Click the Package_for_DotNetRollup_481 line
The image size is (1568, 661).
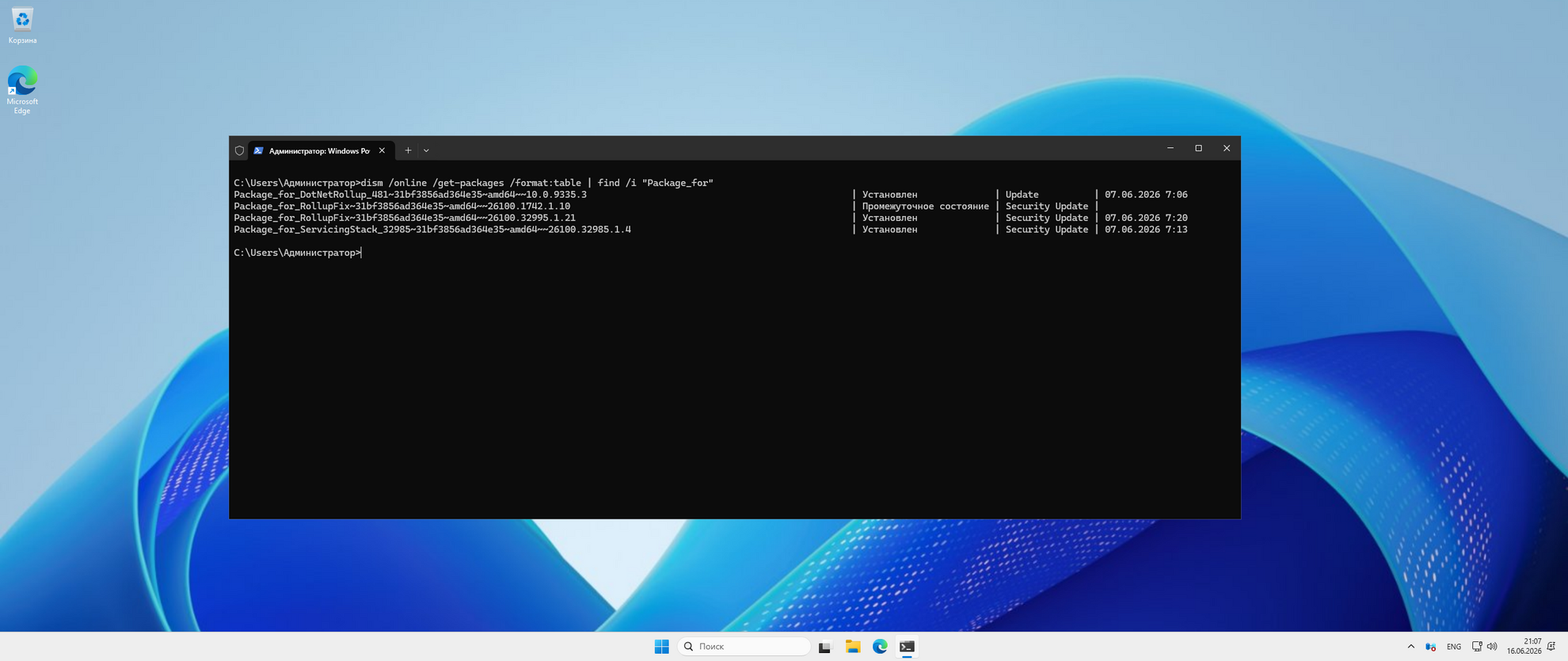tap(410, 195)
